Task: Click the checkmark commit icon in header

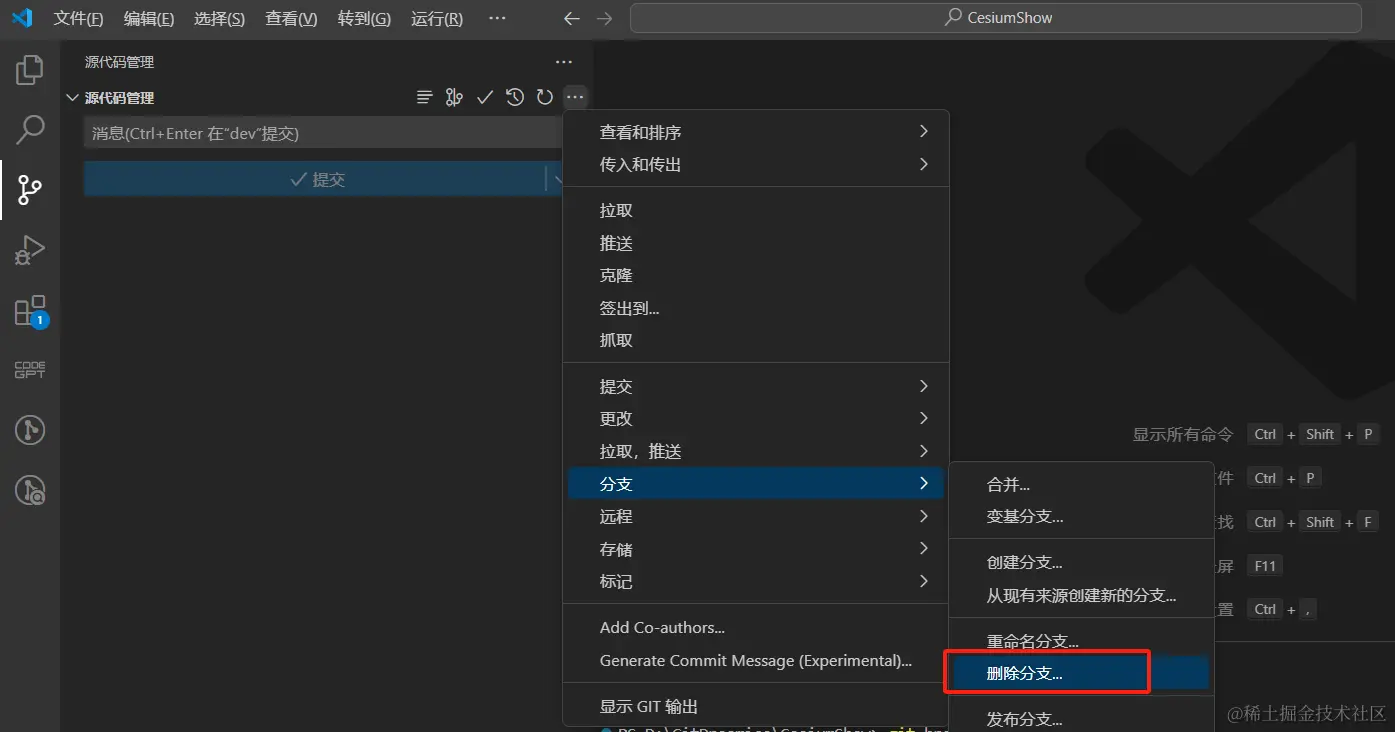Action: tap(485, 97)
